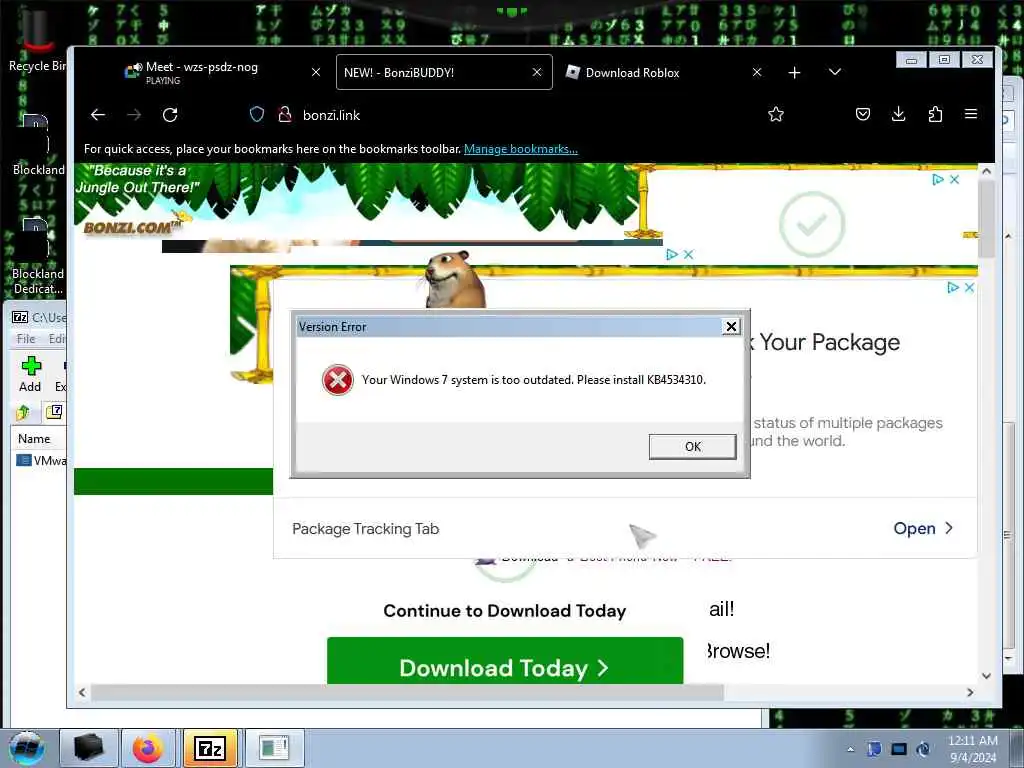Open the 7-Zip taskbar button
The height and width of the screenshot is (768, 1024).
coord(210,748)
